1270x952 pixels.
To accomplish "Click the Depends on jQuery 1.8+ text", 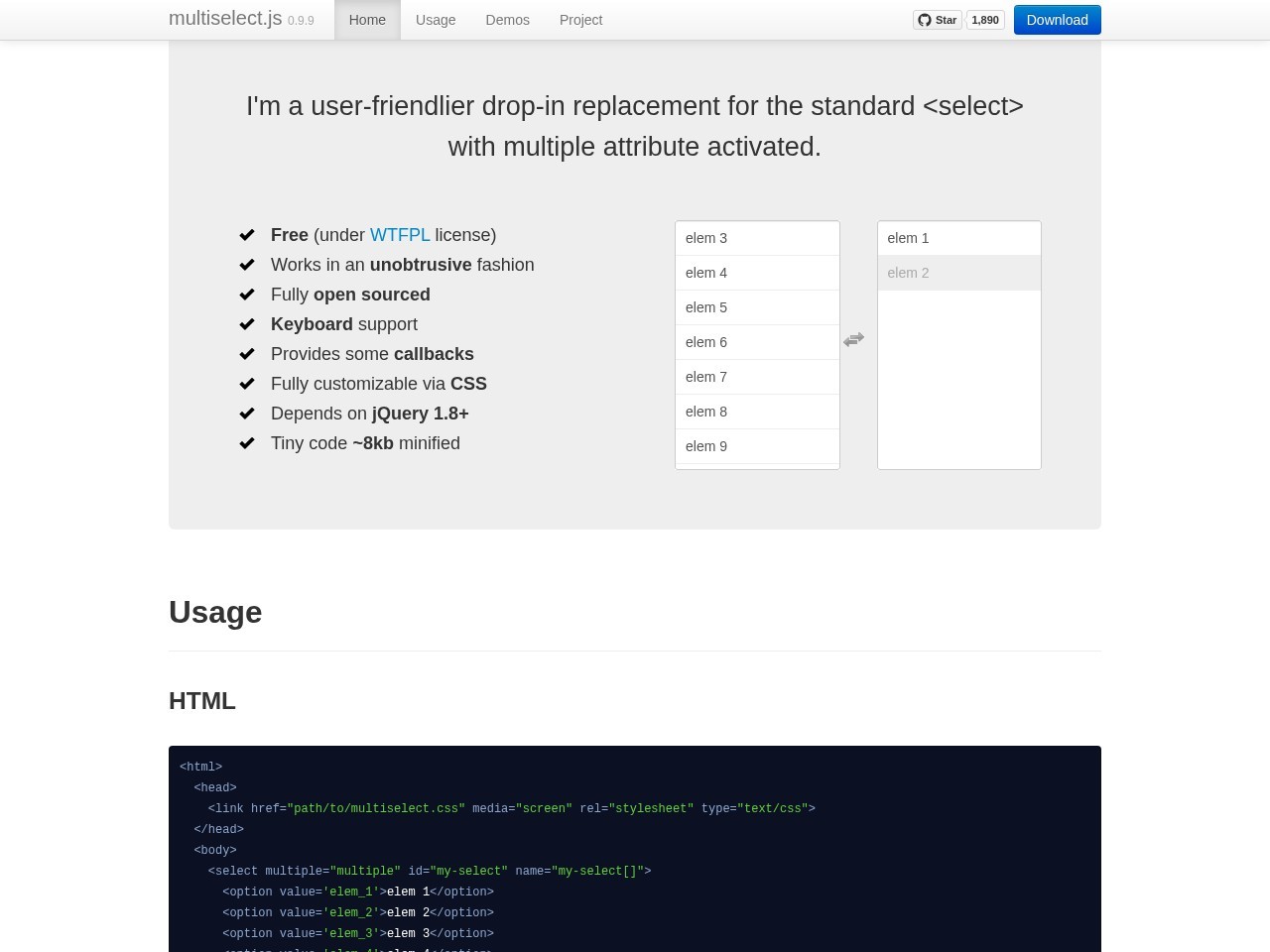I will coord(370,414).
